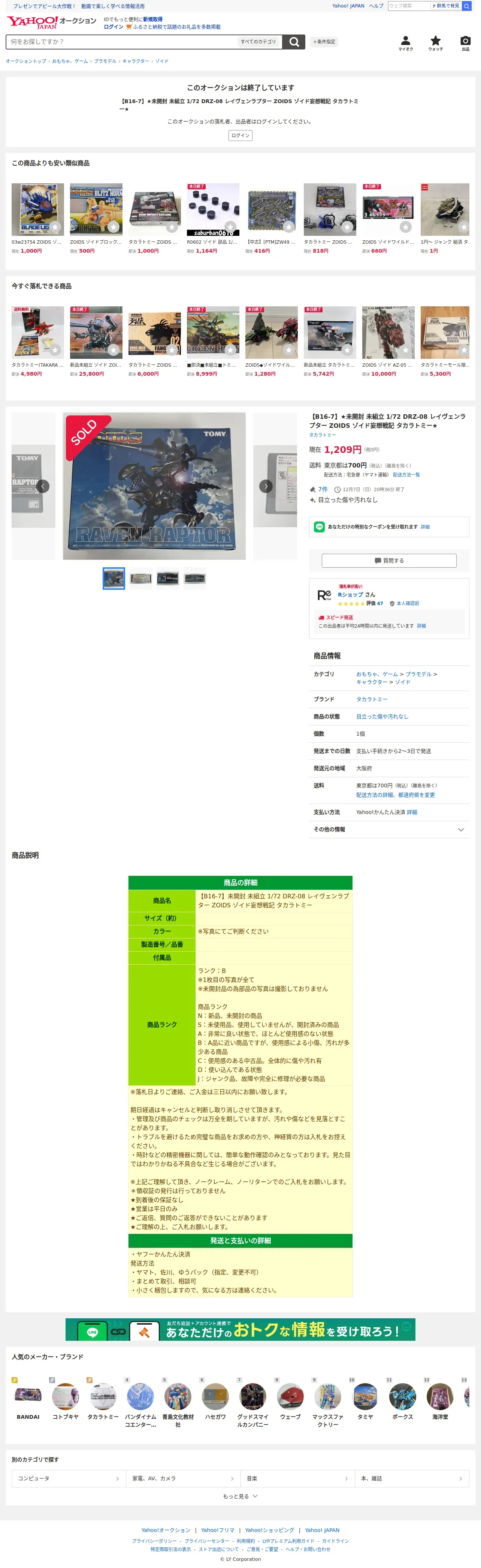
Task: Show next product image with right arrow
Action: click(x=266, y=486)
